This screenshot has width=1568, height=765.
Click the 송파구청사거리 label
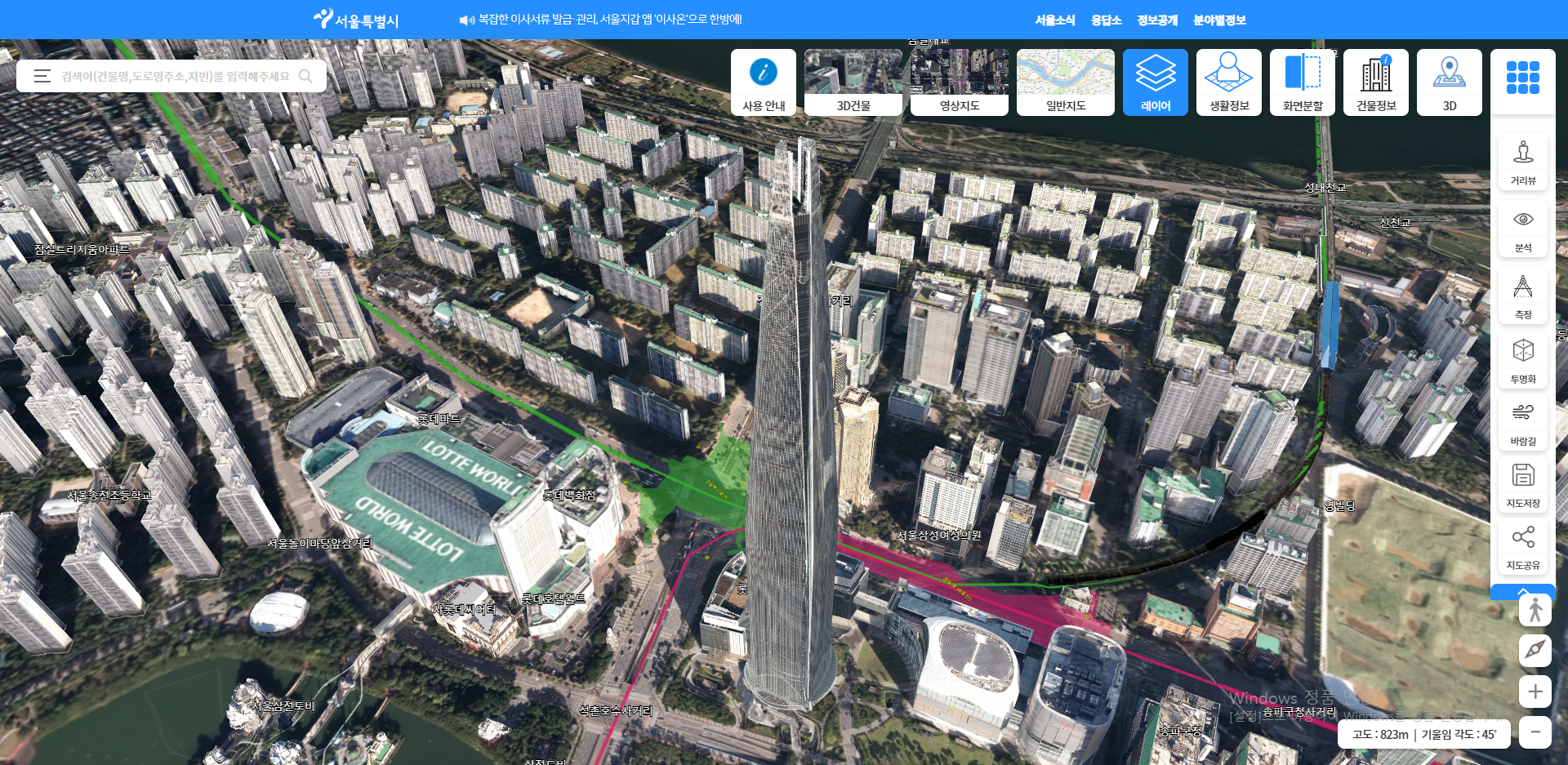tap(1300, 713)
